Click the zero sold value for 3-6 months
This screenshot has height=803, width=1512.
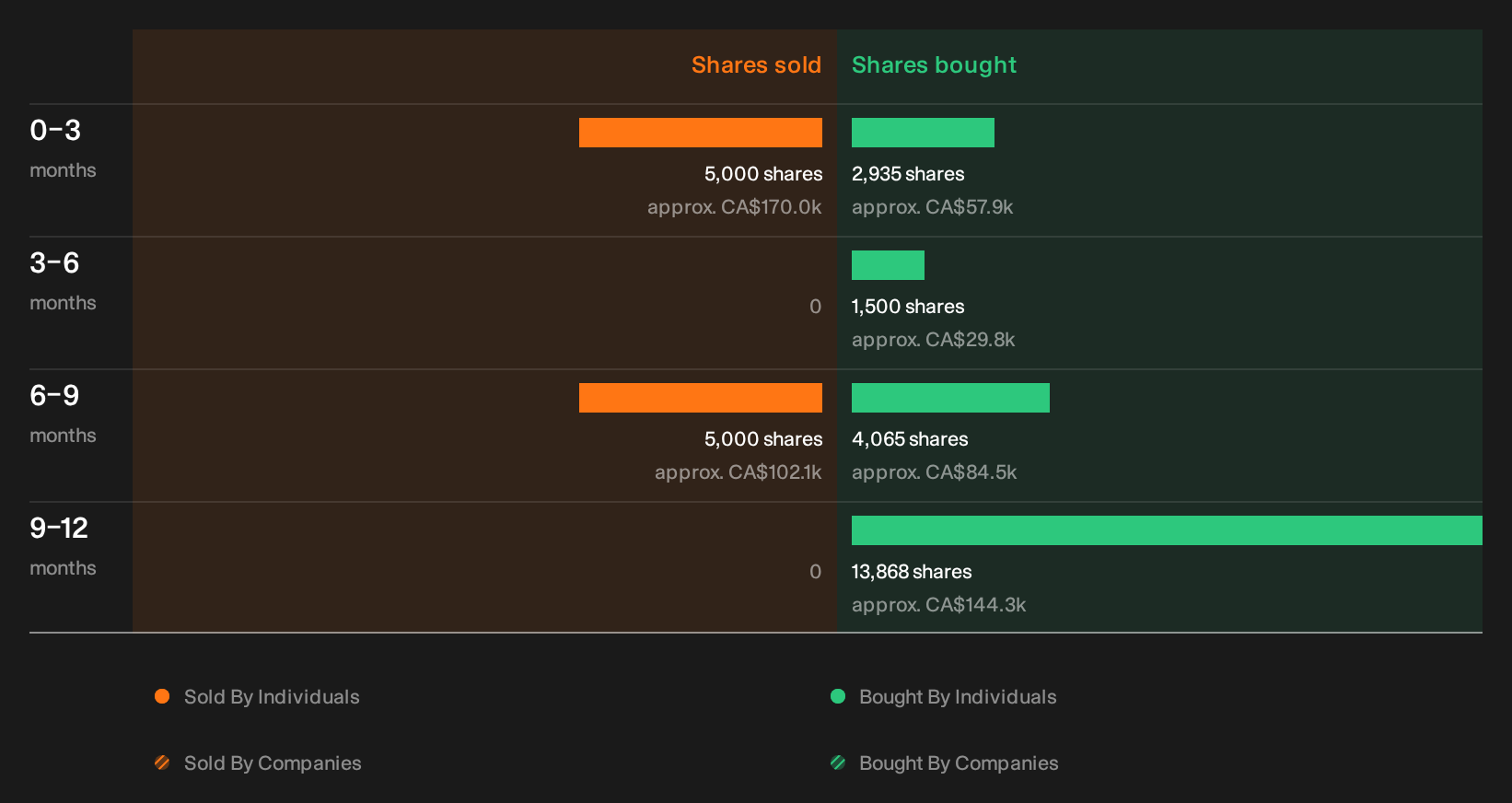pos(815,307)
